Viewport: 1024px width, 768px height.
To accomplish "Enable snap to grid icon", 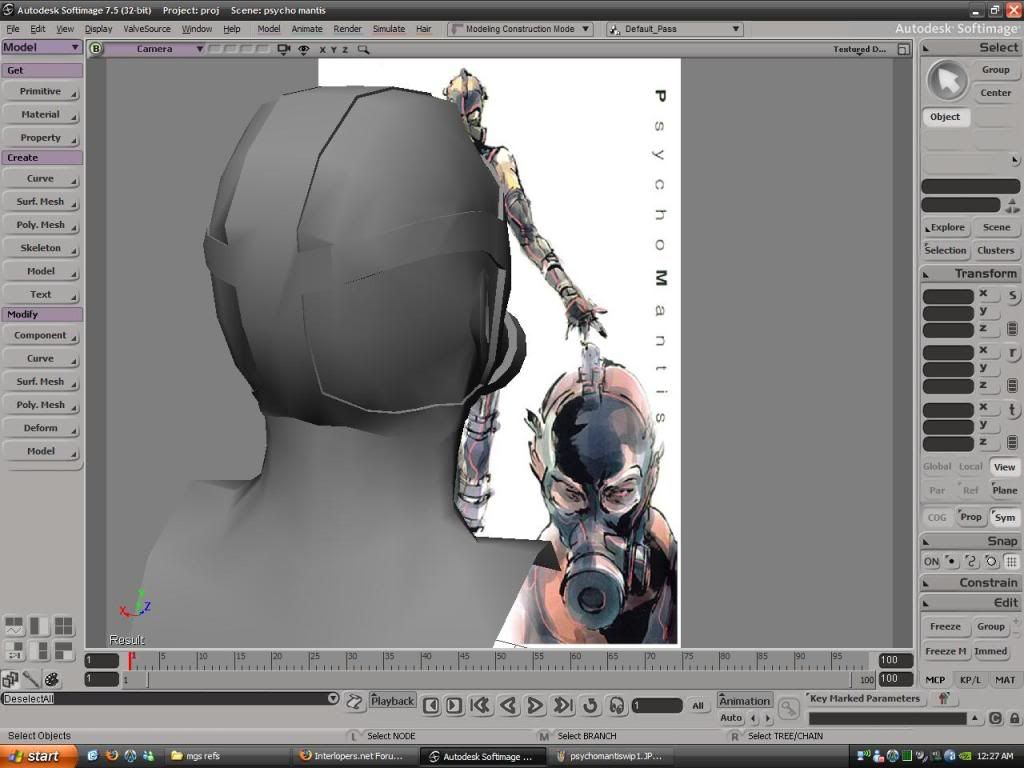I will click(1011, 562).
